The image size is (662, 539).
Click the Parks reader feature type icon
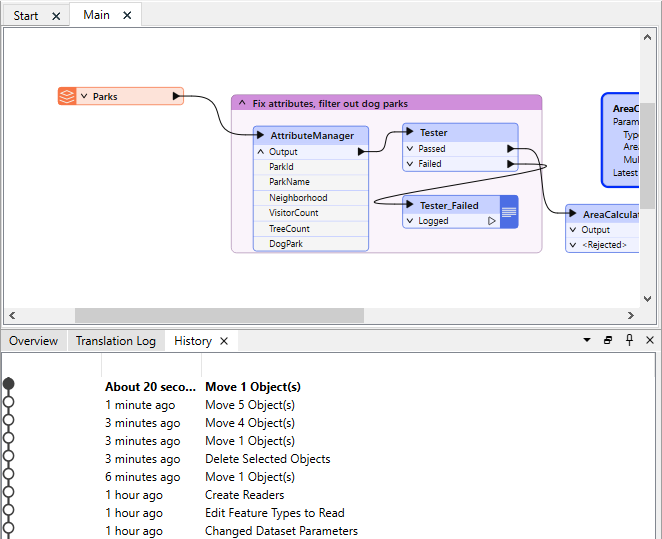(67, 97)
